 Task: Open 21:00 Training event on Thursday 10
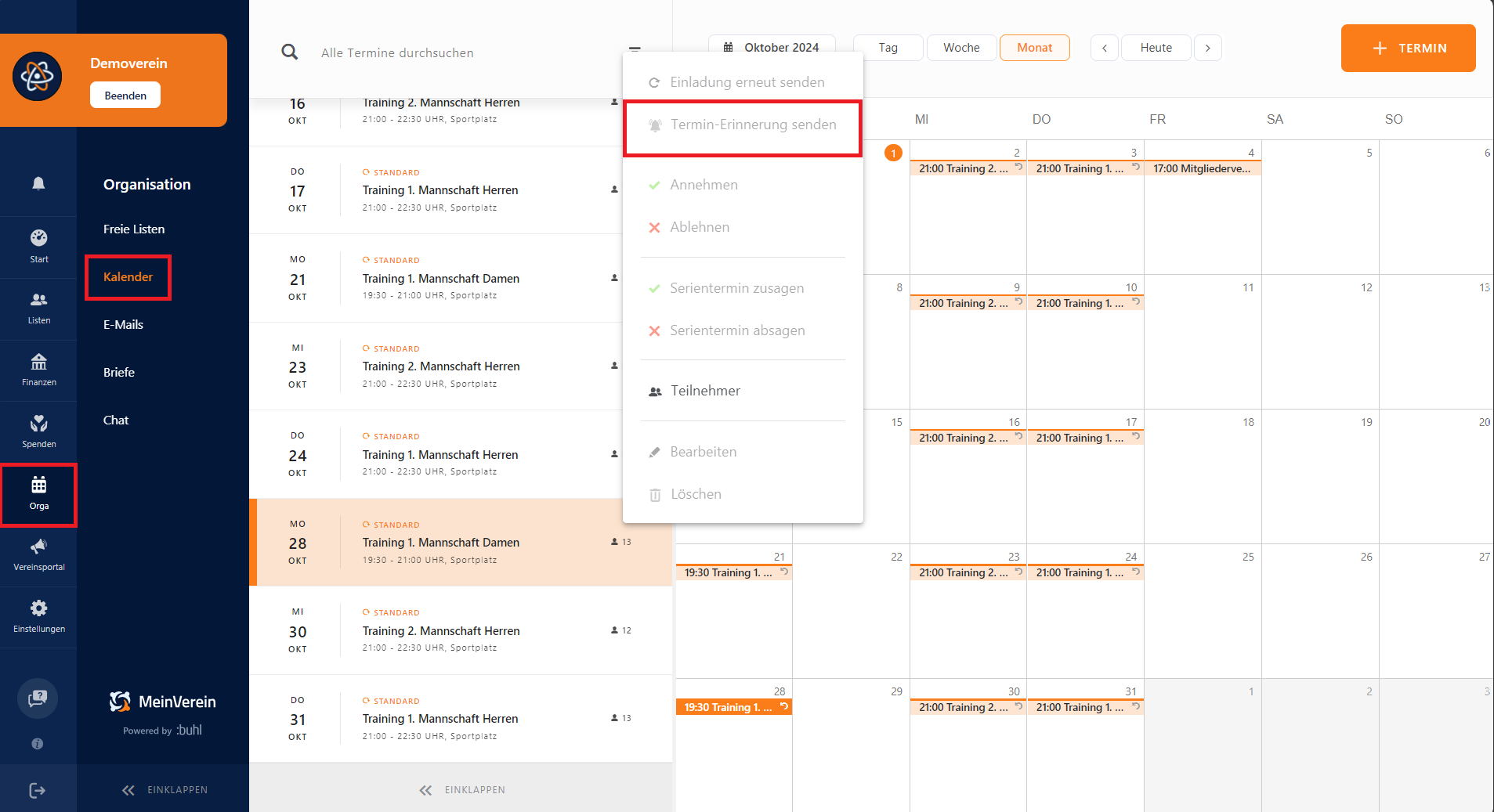[x=1085, y=303]
